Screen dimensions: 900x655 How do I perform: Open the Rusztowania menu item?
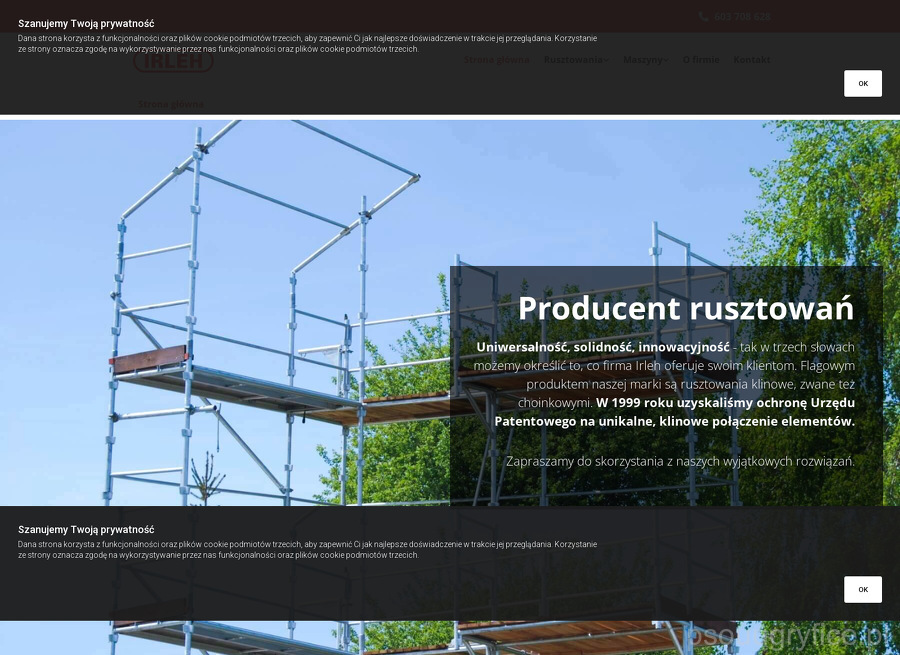573,60
